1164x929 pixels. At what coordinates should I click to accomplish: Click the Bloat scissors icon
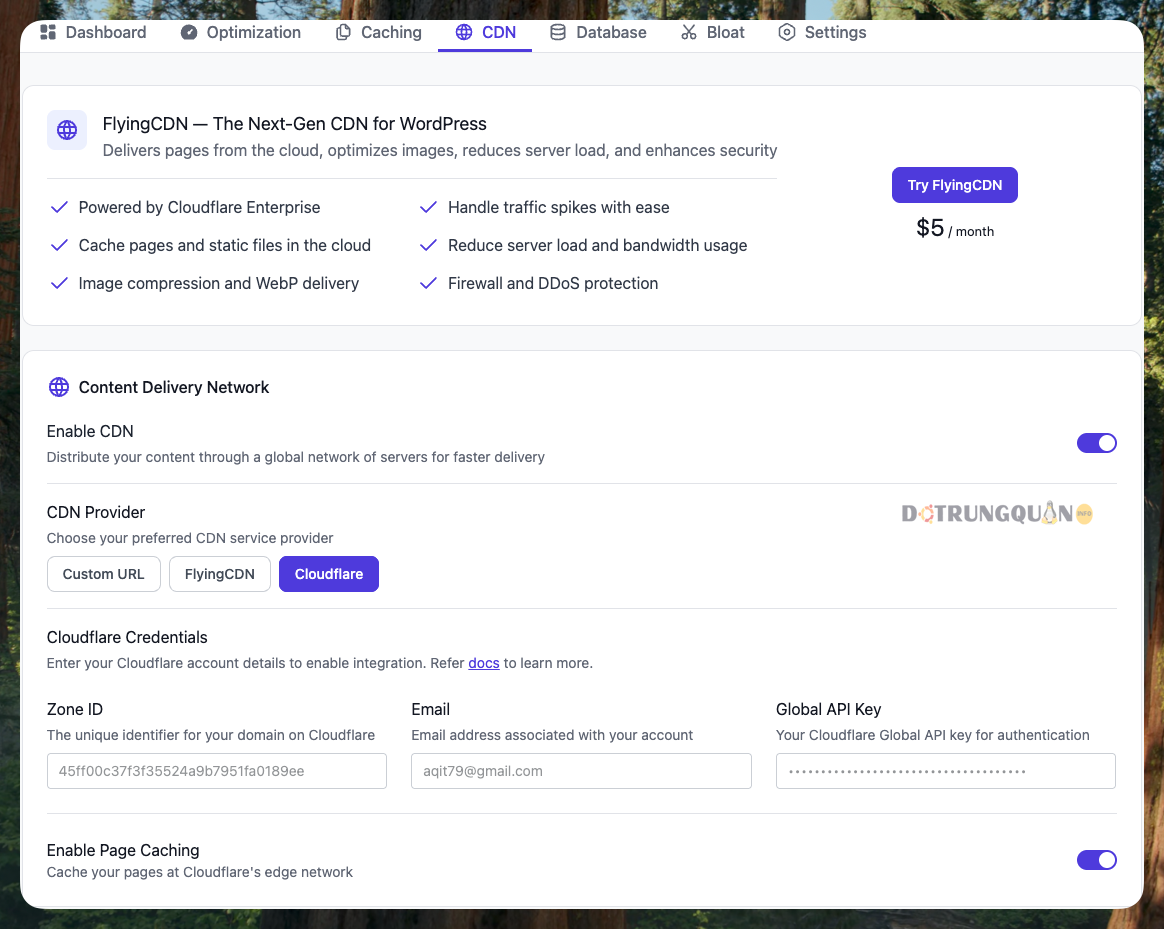point(689,32)
